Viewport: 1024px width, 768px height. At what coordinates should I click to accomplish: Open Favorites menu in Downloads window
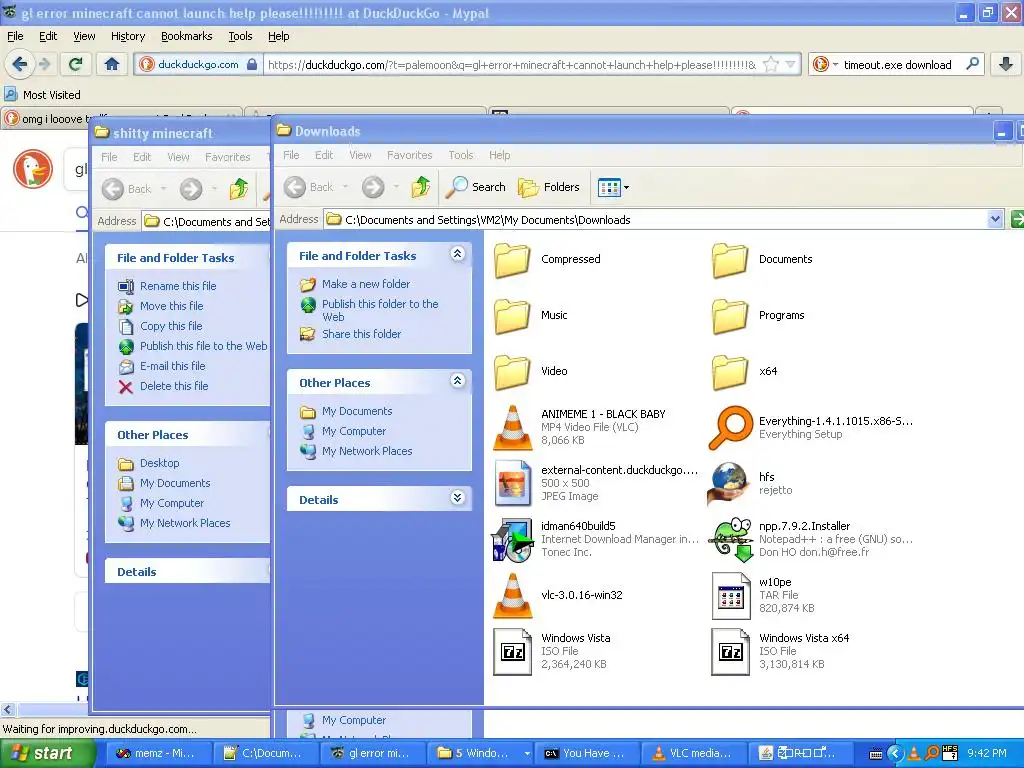(x=409, y=155)
